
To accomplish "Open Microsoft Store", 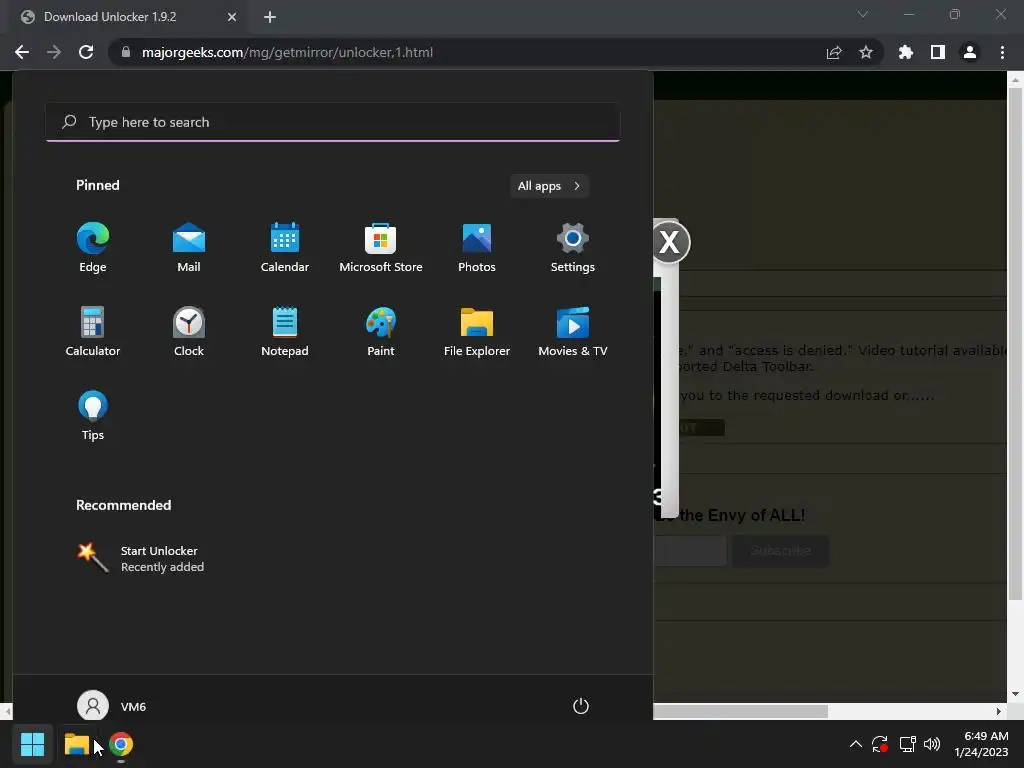I will tap(381, 248).
